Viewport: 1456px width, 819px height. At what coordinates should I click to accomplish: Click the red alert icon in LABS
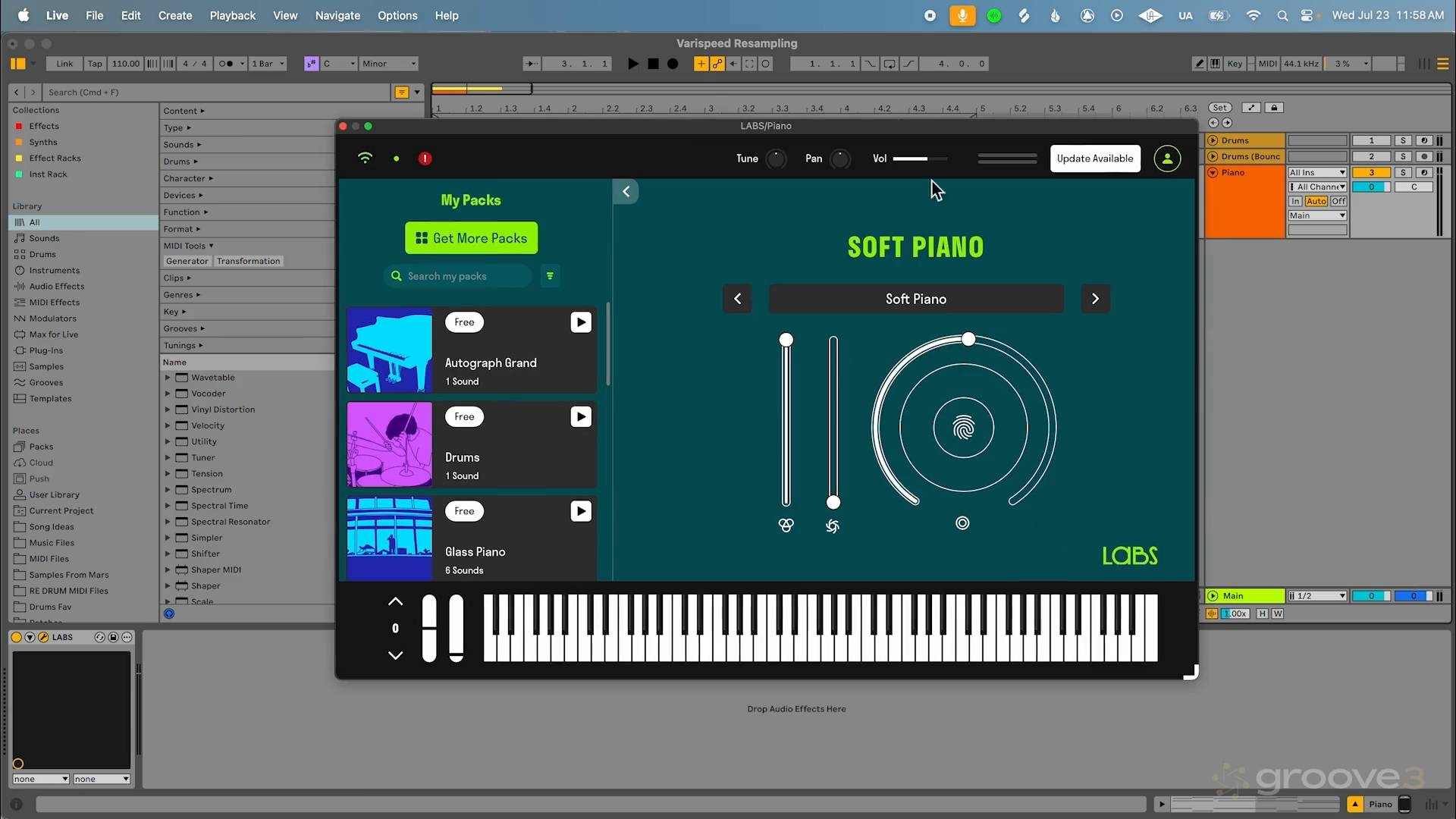pos(425,158)
